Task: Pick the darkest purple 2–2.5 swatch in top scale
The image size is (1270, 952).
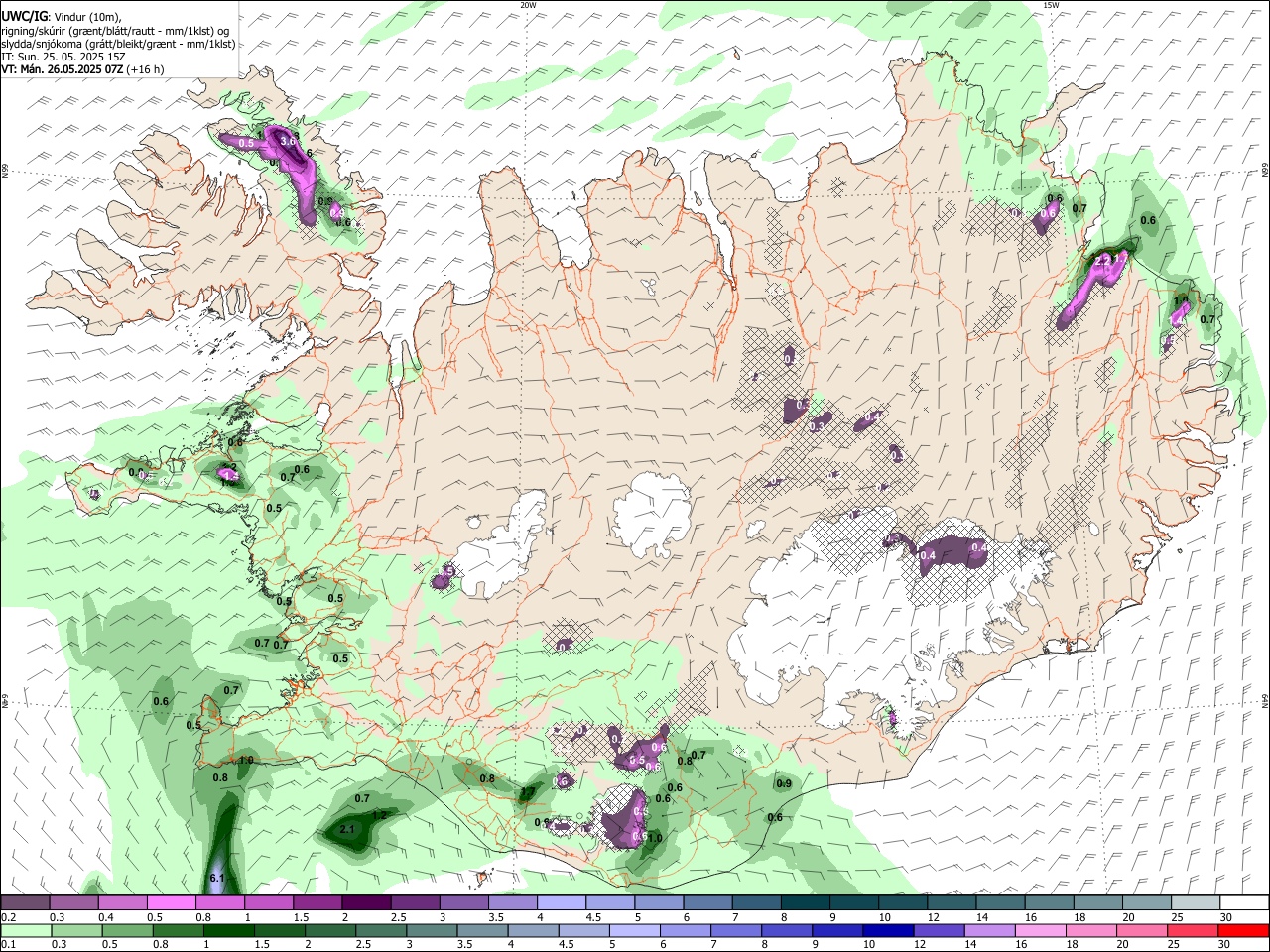Action: tap(366, 902)
